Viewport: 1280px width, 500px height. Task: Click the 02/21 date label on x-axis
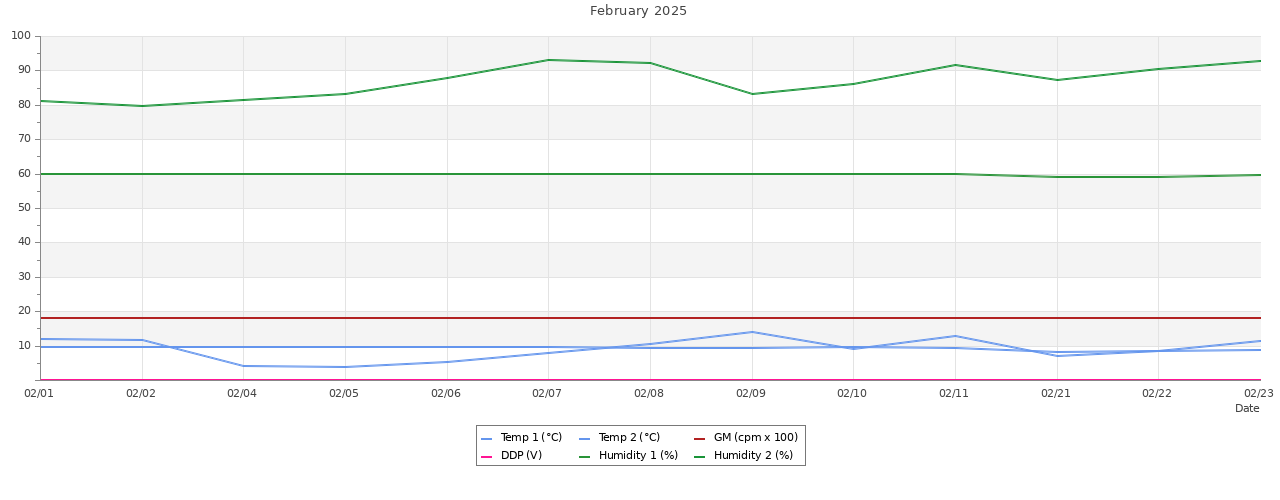coord(1056,394)
